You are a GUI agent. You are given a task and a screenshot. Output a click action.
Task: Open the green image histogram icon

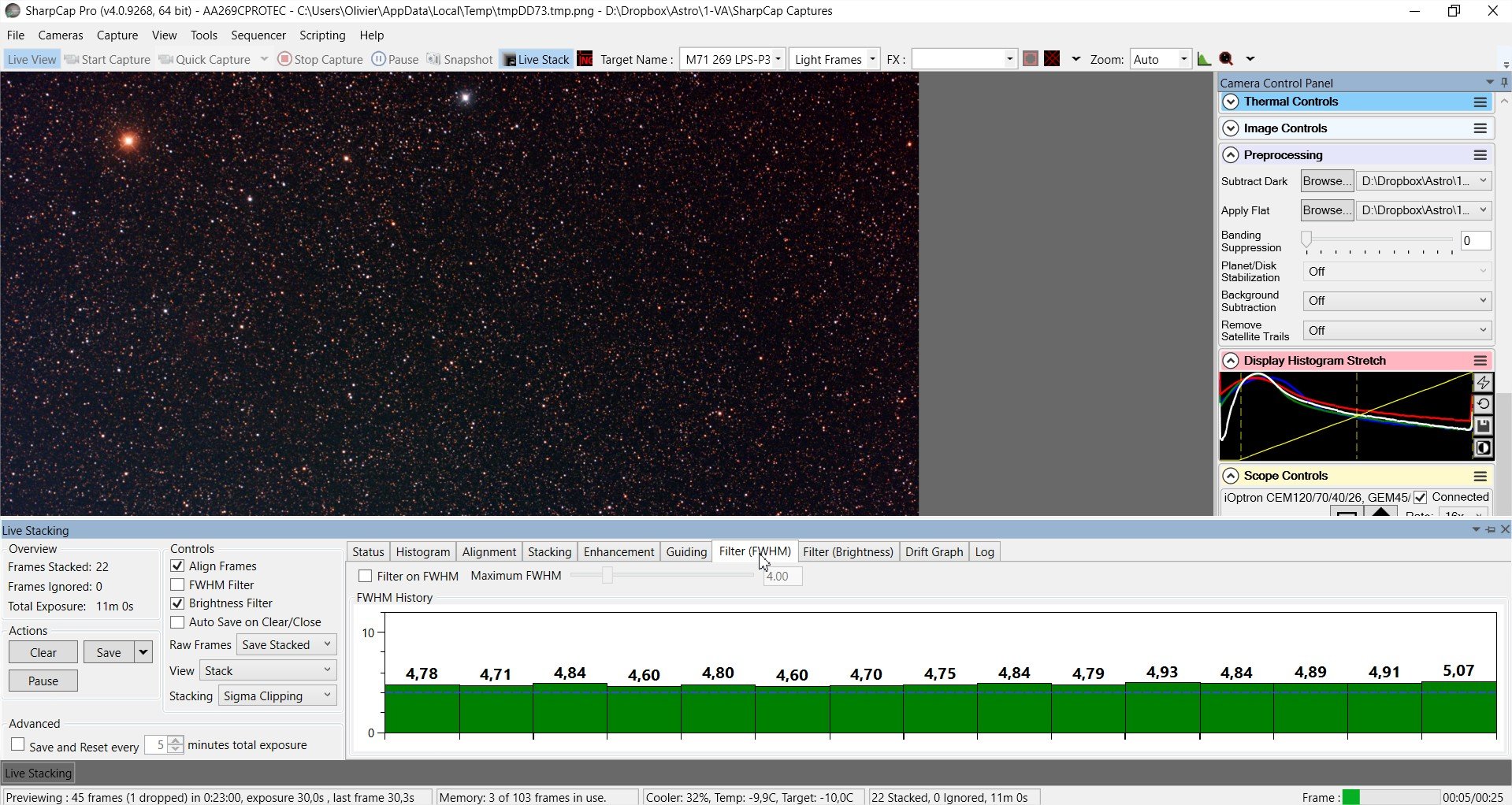tap(1204, 59)
